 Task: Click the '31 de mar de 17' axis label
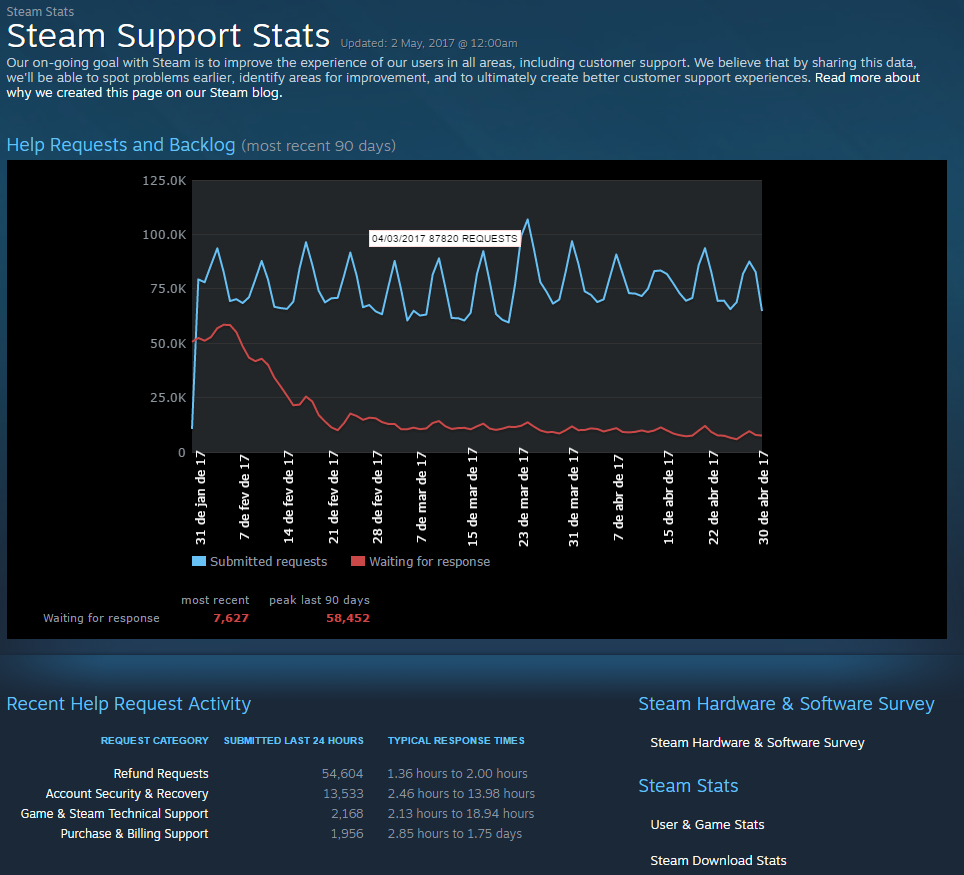pos(573,497)
